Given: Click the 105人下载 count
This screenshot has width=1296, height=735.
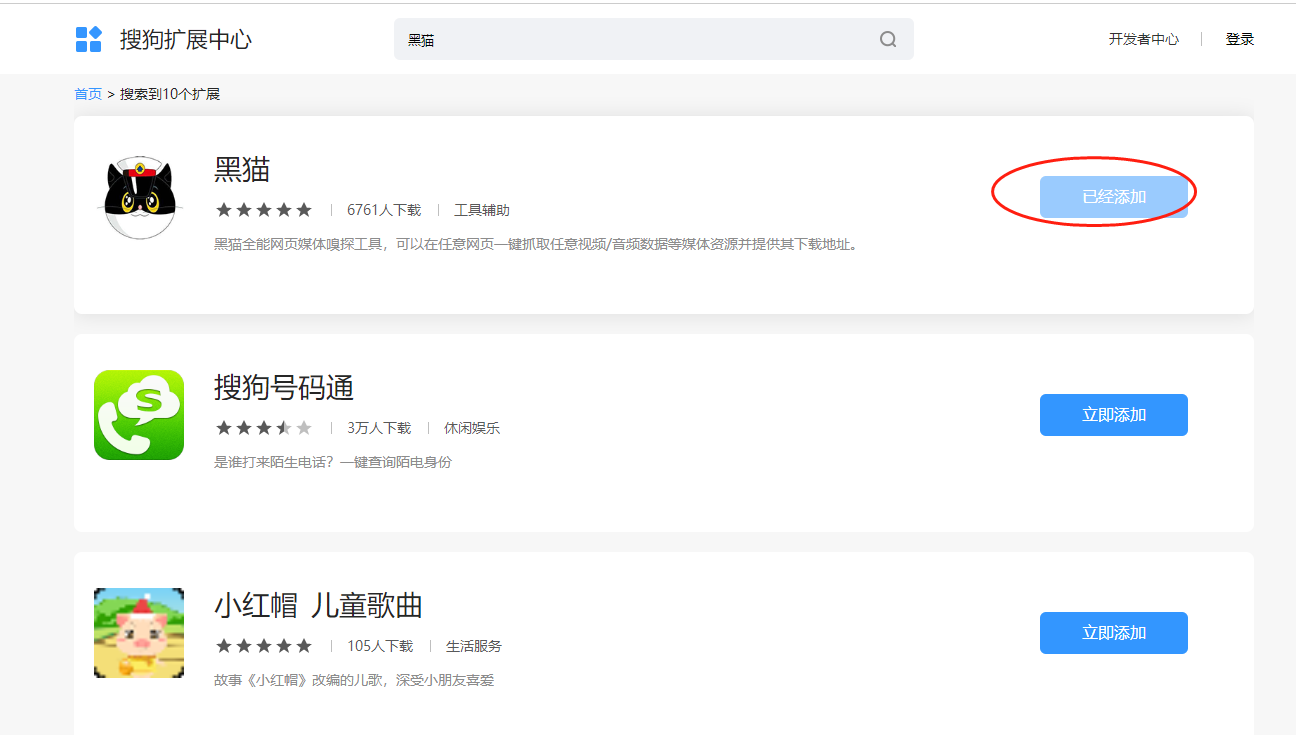Looking at the screenshot, I should click(380, 646).
